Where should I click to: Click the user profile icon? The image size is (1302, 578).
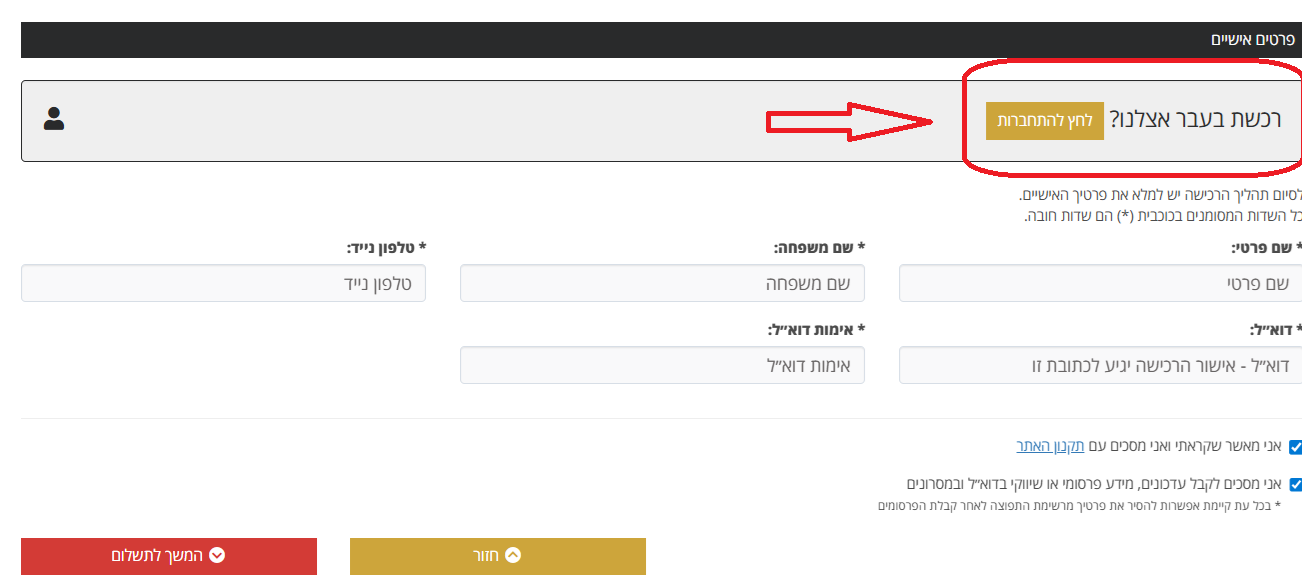54,119
